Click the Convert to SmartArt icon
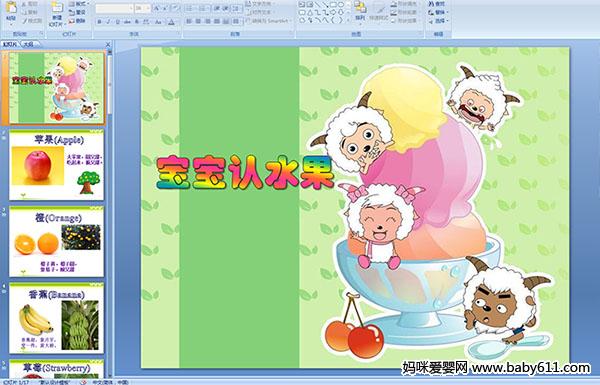This screenshot has width=600, height=385. click(247, 21)
